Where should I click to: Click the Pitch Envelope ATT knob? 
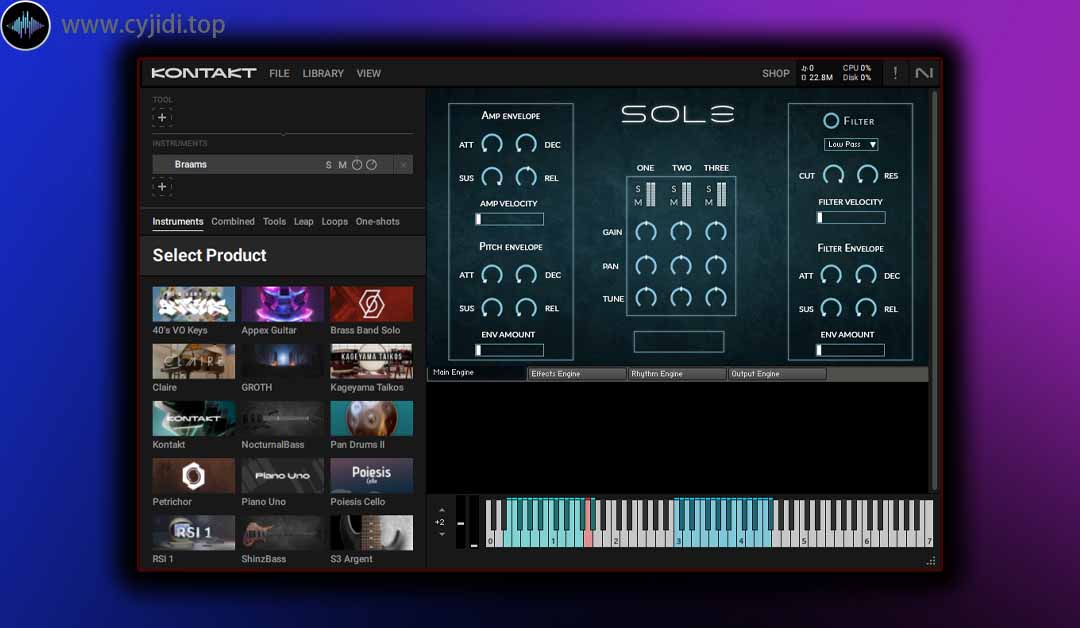click(492, 275)
